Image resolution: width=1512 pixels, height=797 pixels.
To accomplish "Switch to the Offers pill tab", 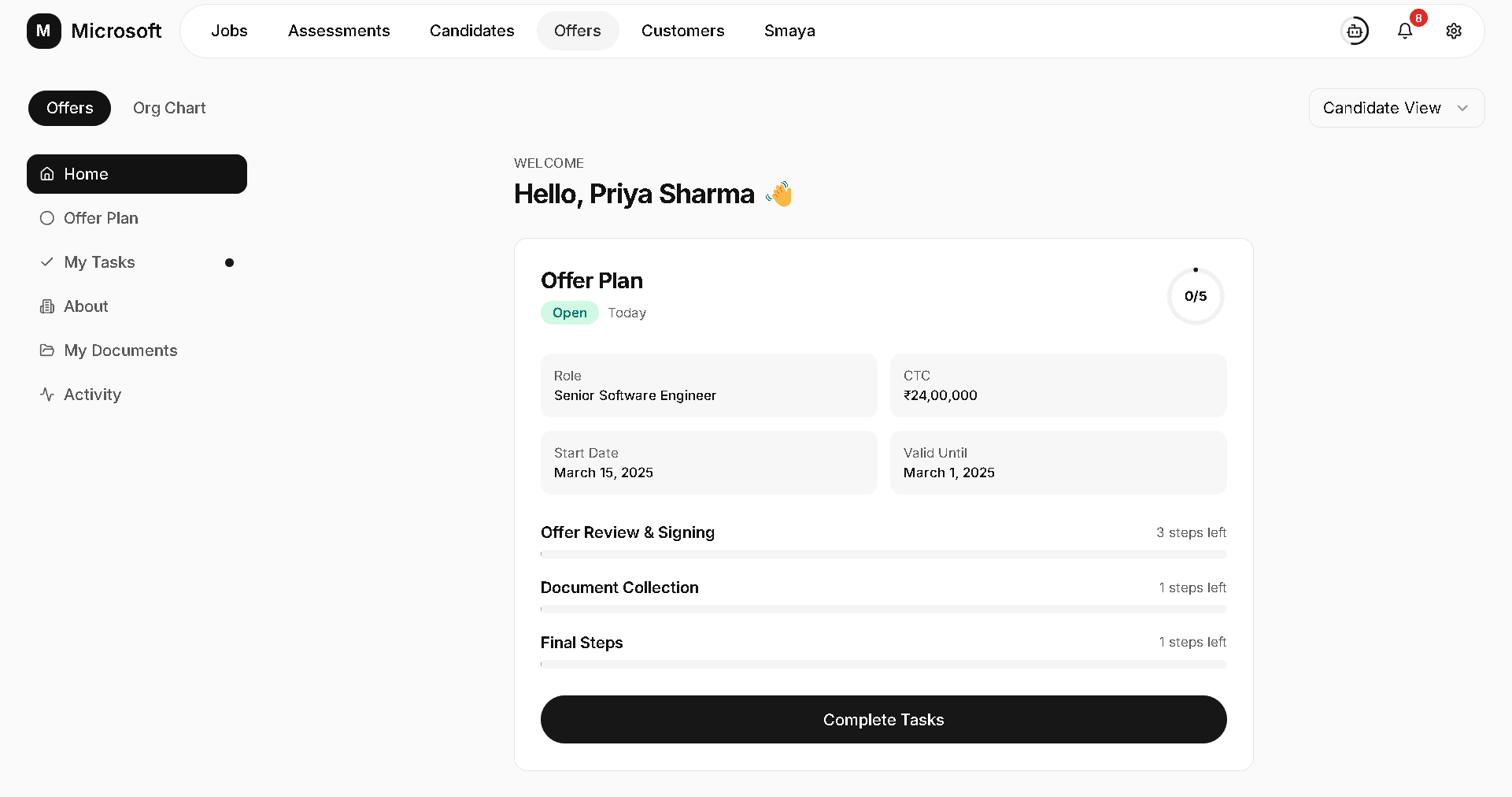I will click(x=69, y=108).
